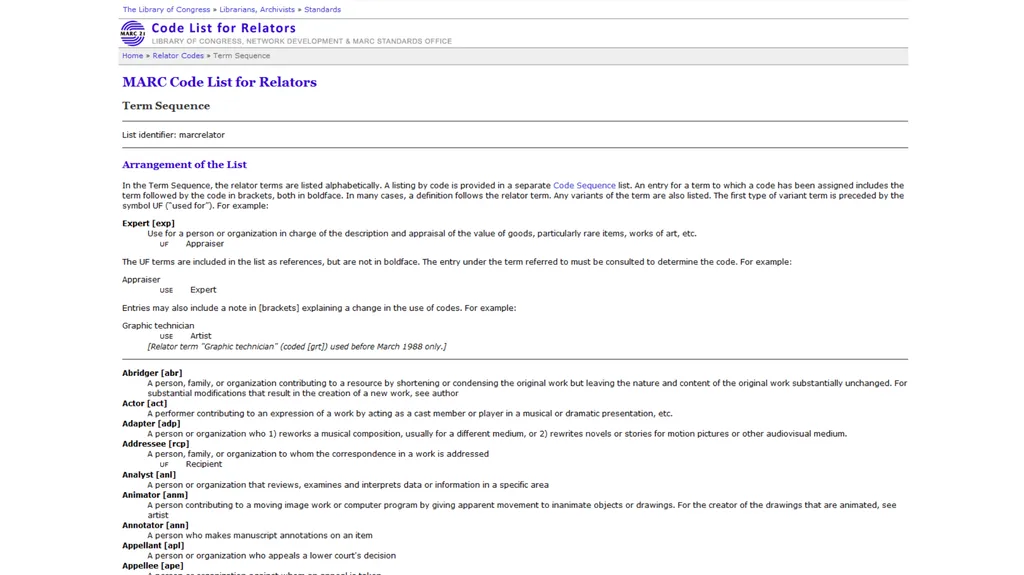Viewport: 1024px width, 575px height.
Task: Click the Graphic technician example term
Action: tap(158, 326)
